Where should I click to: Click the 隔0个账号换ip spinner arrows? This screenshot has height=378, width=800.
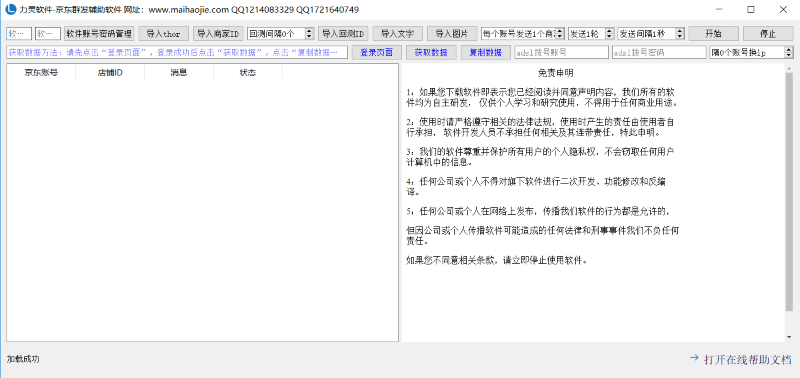[789, 52]
